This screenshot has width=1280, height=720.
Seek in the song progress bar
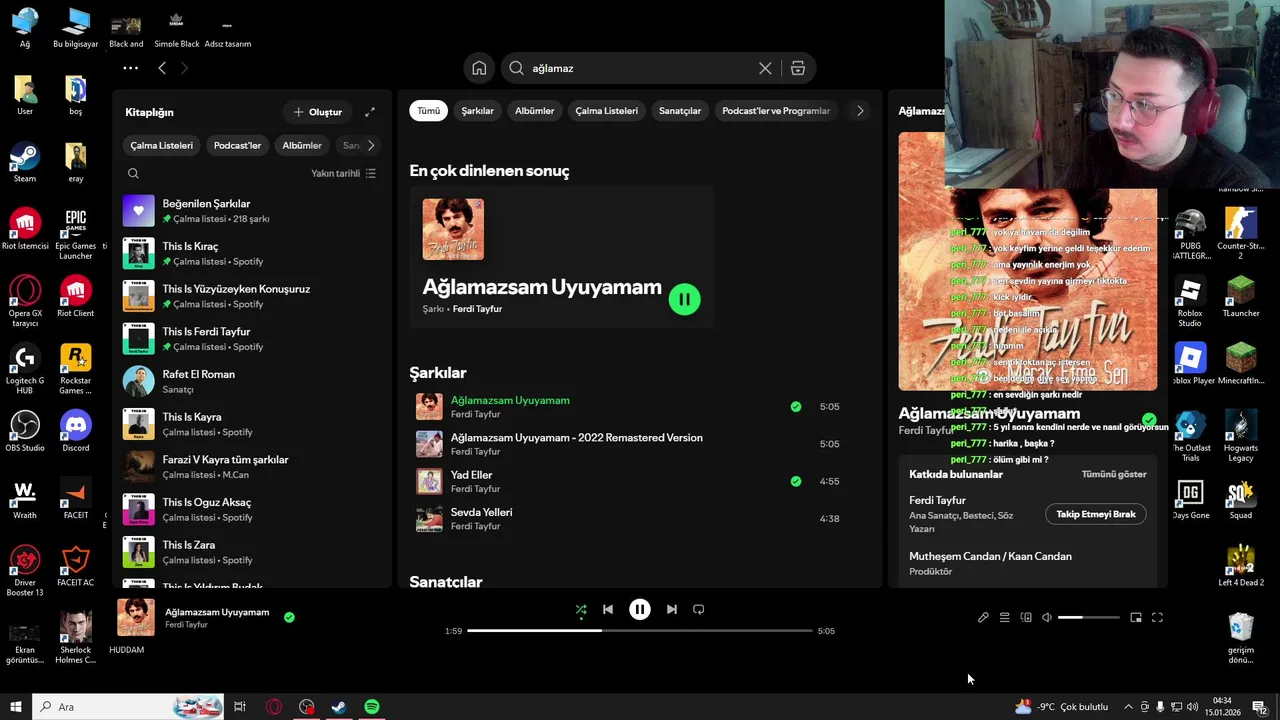point(640,631)
